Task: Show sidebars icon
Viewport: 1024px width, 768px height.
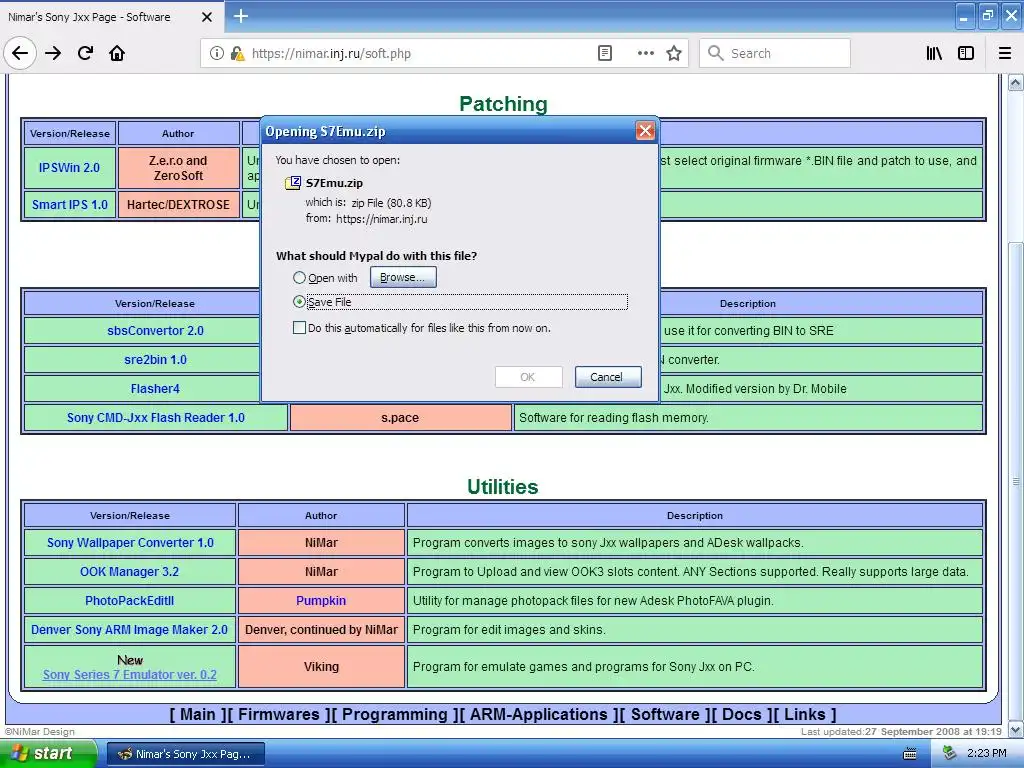Action: tap(966, 54)
